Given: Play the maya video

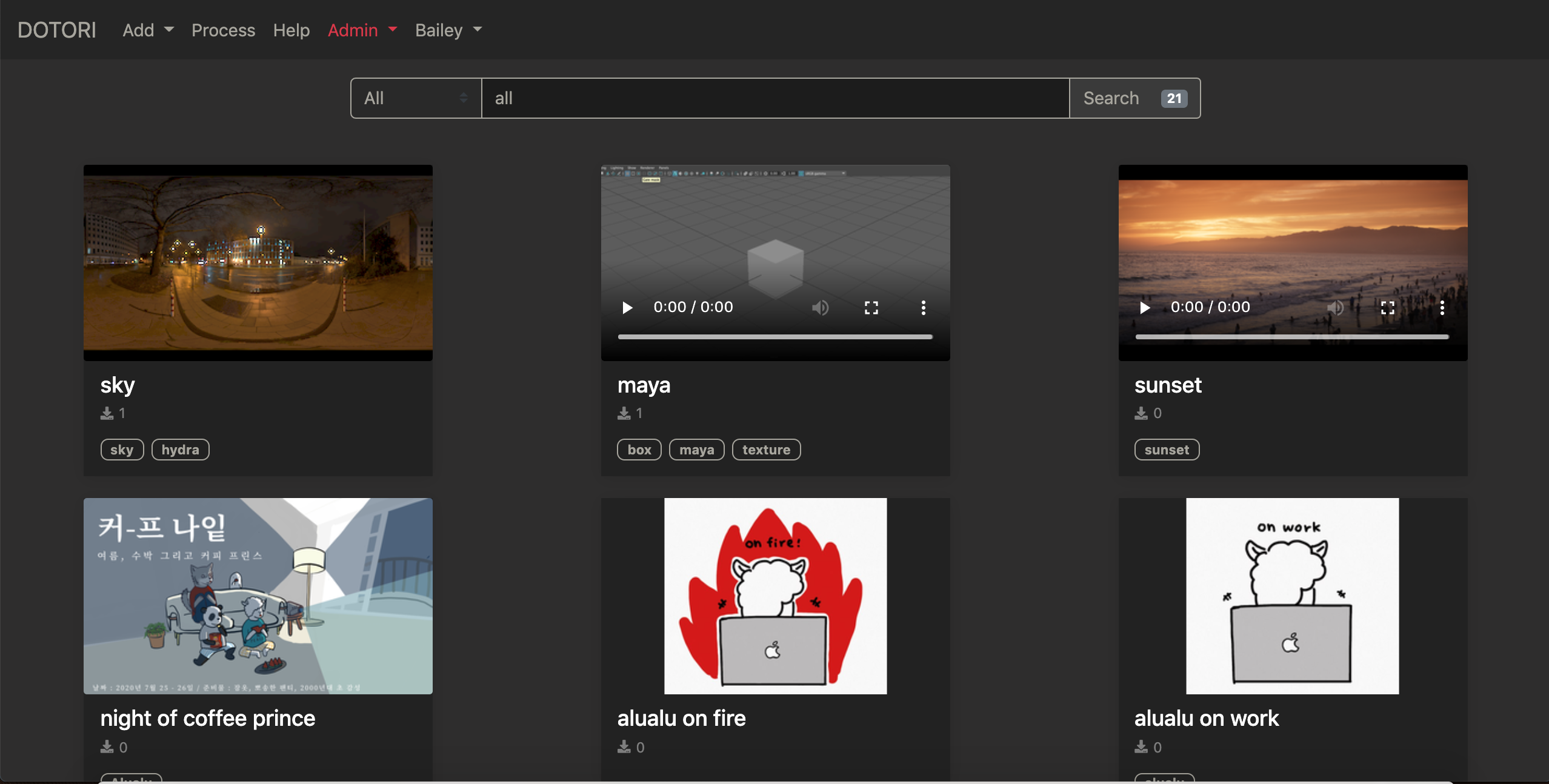Looking at the screenshot, I should pos(627,308).
